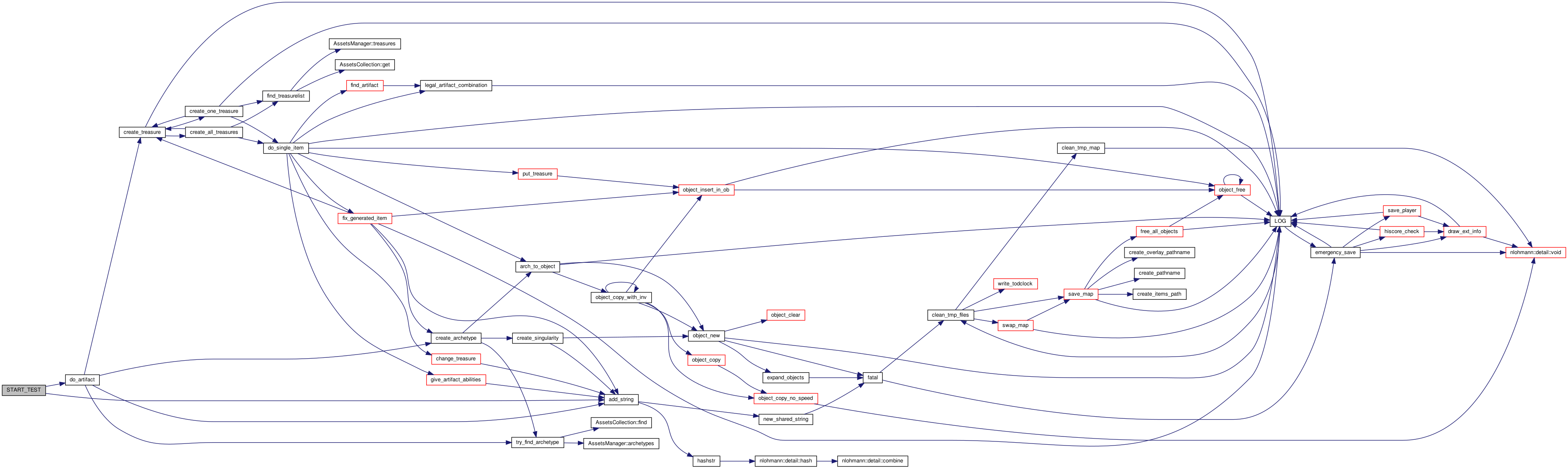Click the AssetsManager::treasures node
This screenshot has width=1568, height=469.
(x=365, y=44)
